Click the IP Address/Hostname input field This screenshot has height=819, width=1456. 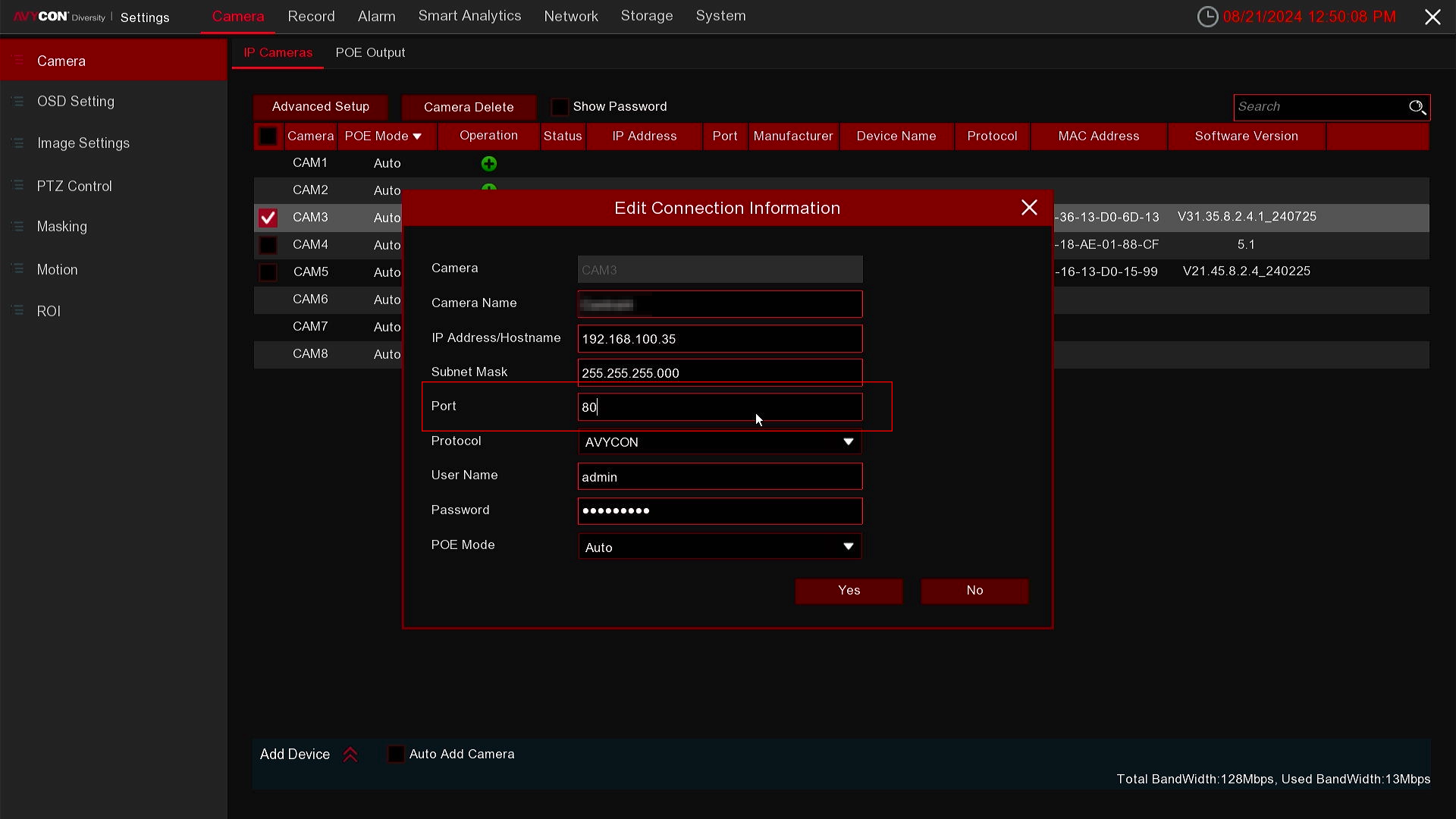pyautogui.click(x=719, y=339)
